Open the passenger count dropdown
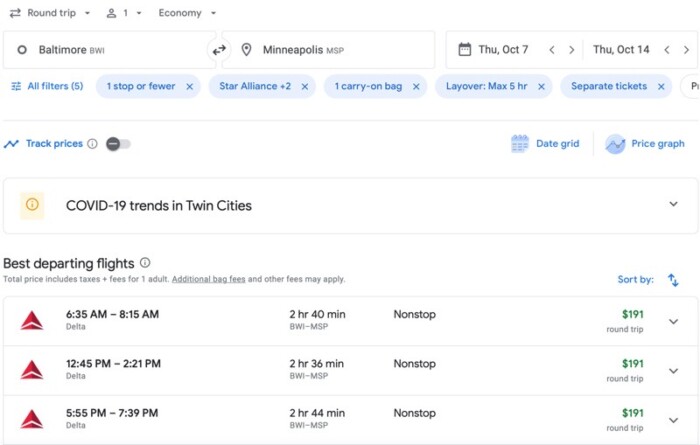 click(124, 13)
